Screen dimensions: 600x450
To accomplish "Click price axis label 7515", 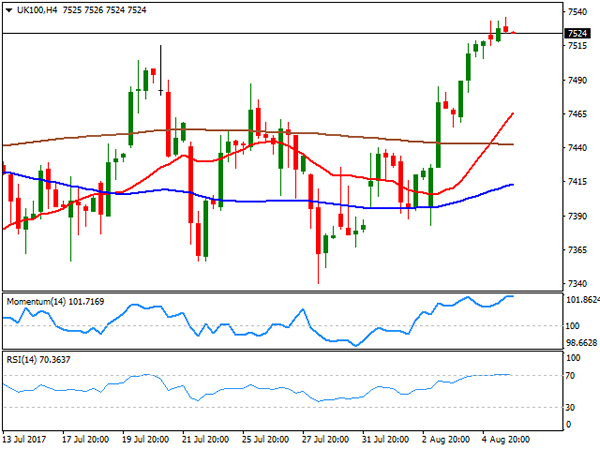I will (577, 46).
